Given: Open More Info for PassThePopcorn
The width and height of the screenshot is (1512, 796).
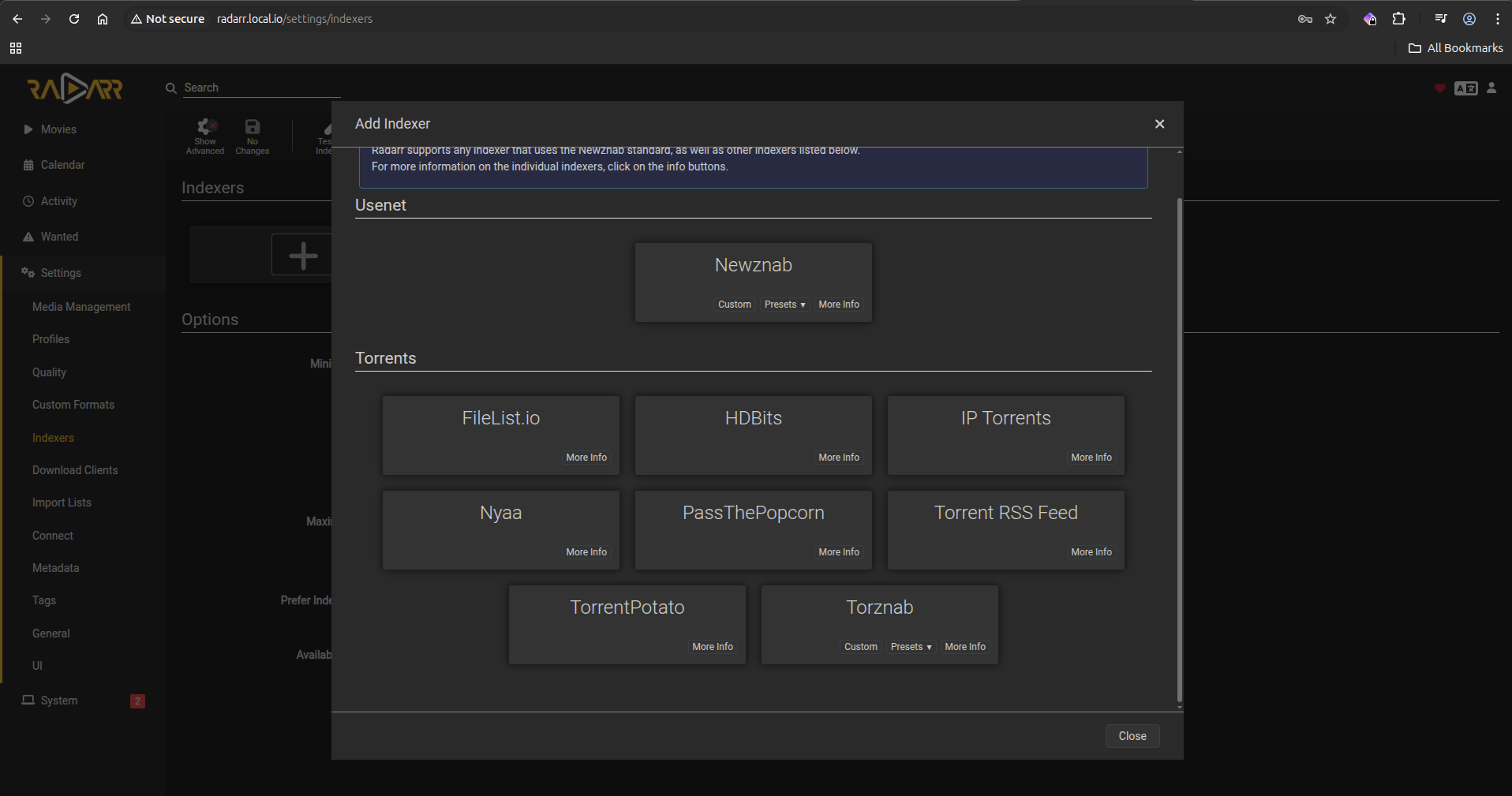Looking at the screenshot, I should (x=839, y=552).
